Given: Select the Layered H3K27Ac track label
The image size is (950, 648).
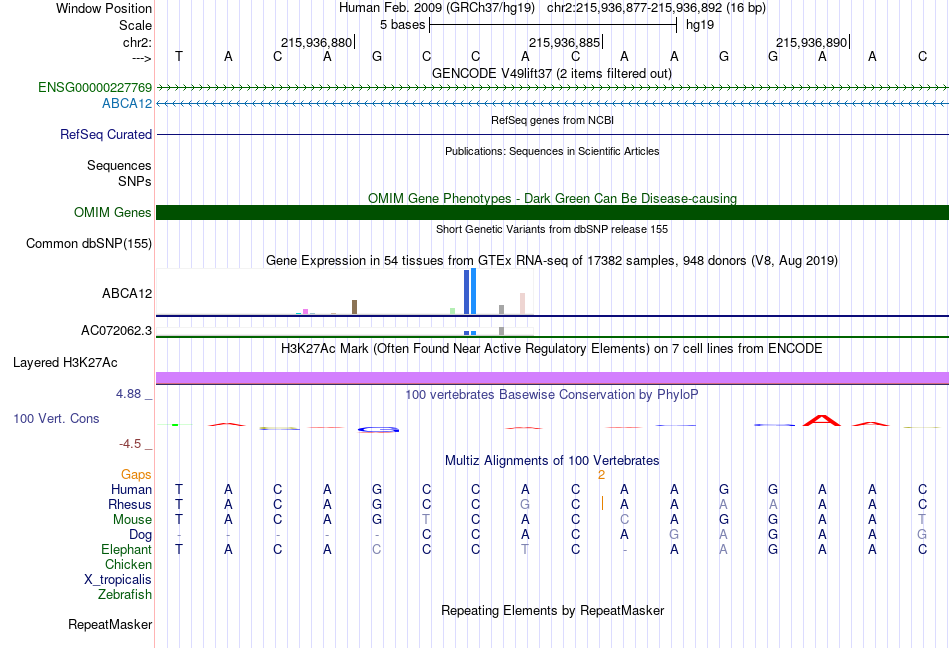Looking at the screenshot, I should click(65, 363).
